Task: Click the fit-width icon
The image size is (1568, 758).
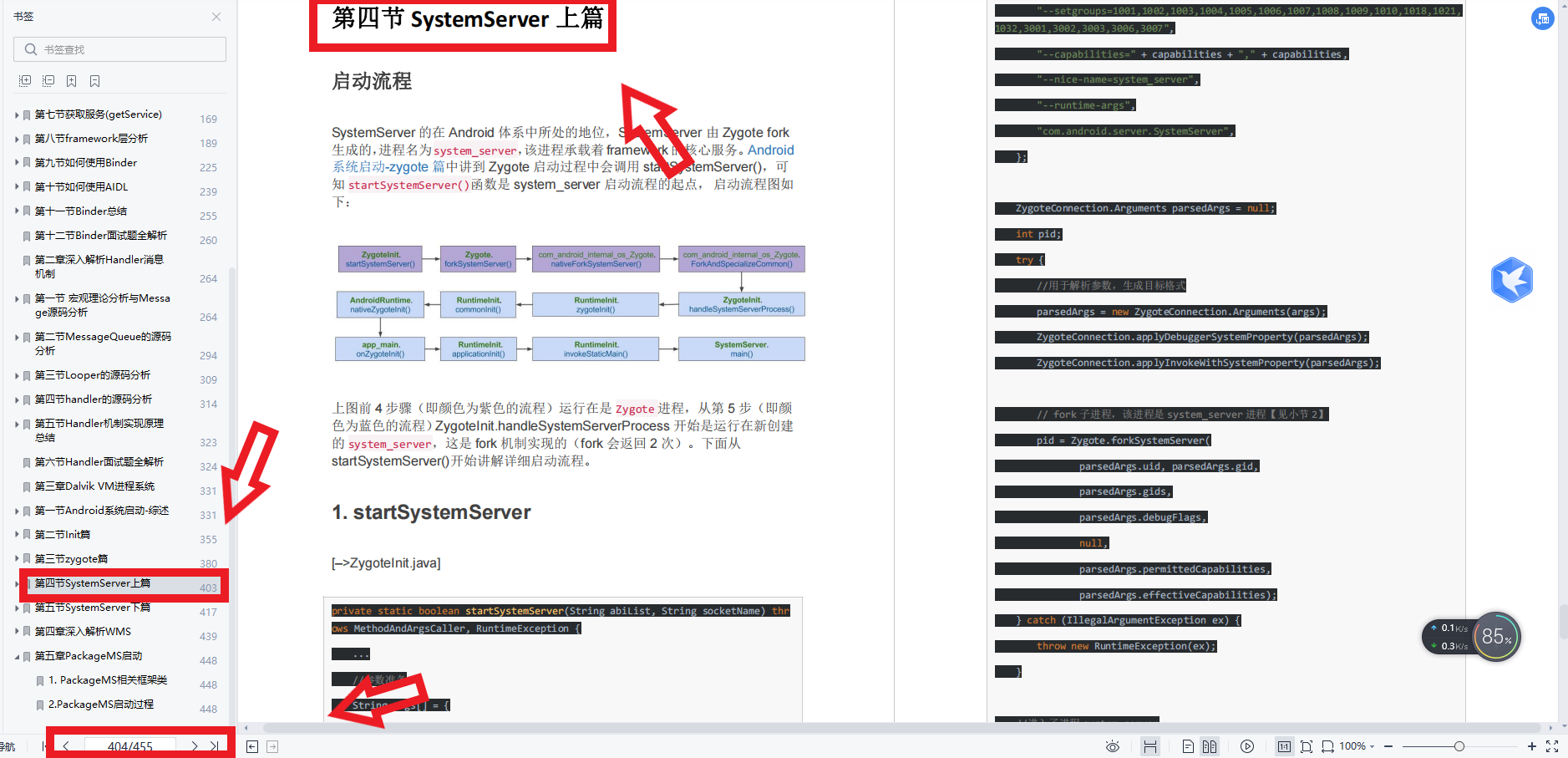Action: (x=1327, y=746)
